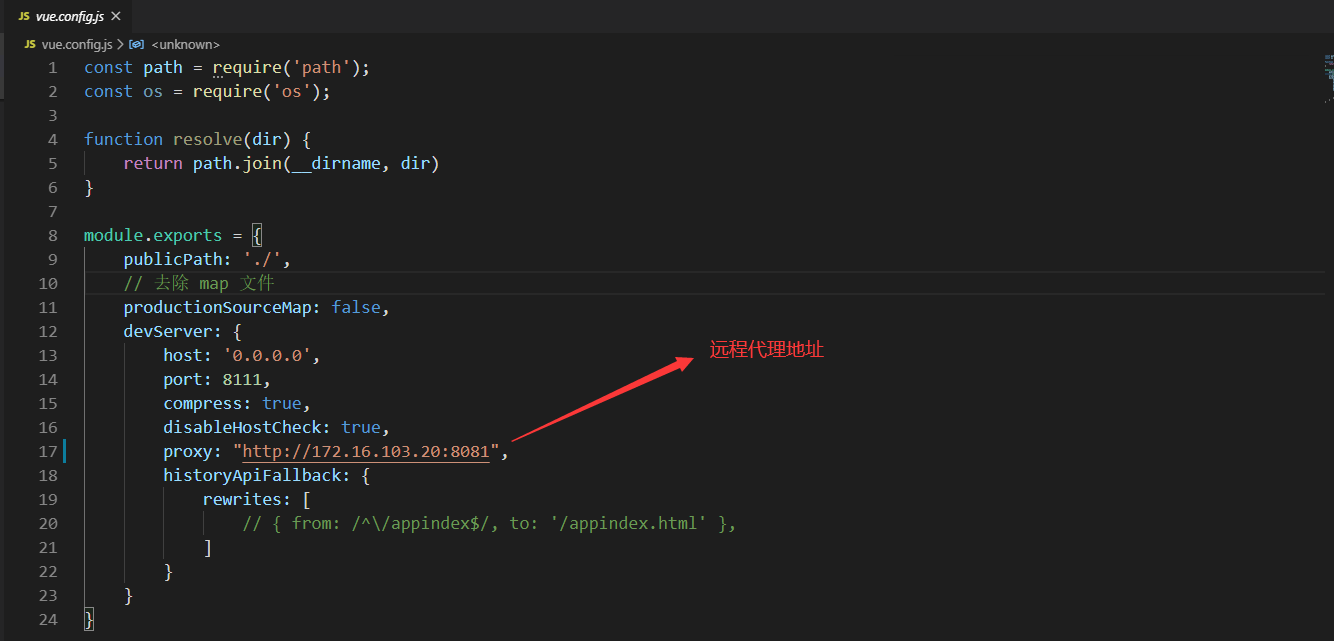Open the vue.config.js breadcrumb dropdown
1334x641 pixels.
tap(78, 45)
